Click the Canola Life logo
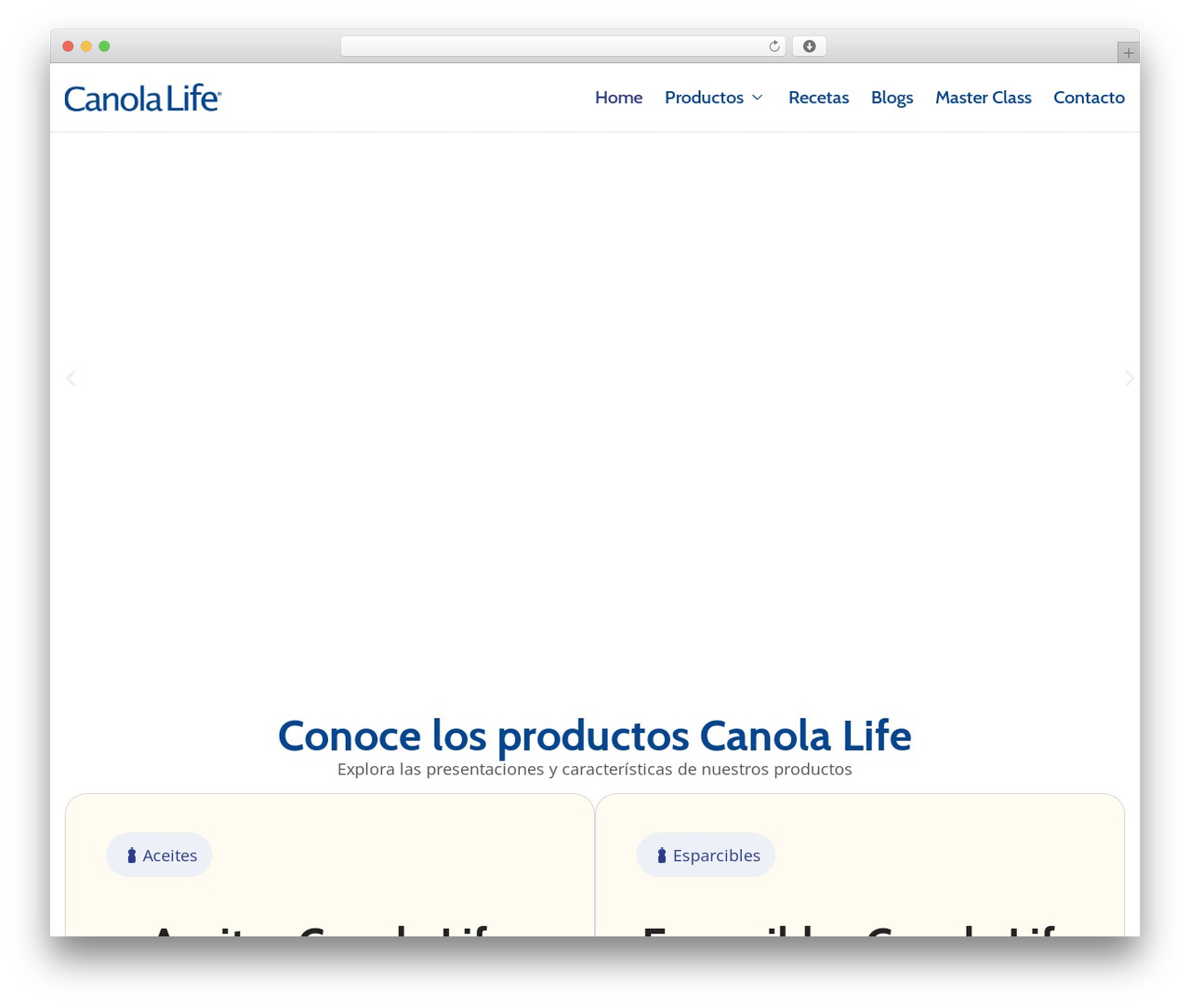Screen dimensions: 1190x1008 (x=142, y=98)
